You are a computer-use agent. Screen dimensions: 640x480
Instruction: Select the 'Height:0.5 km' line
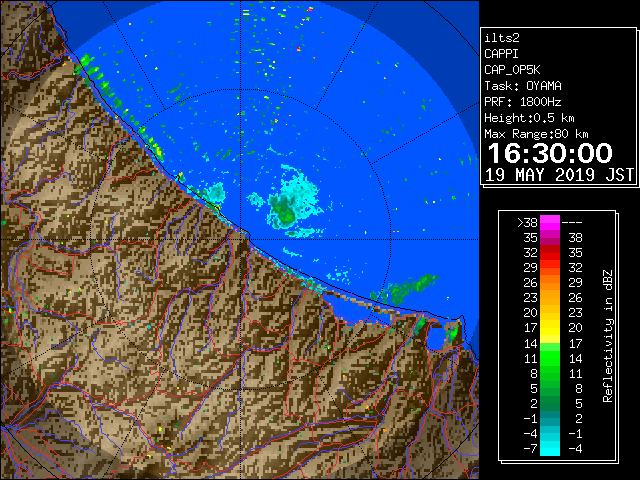529,118
